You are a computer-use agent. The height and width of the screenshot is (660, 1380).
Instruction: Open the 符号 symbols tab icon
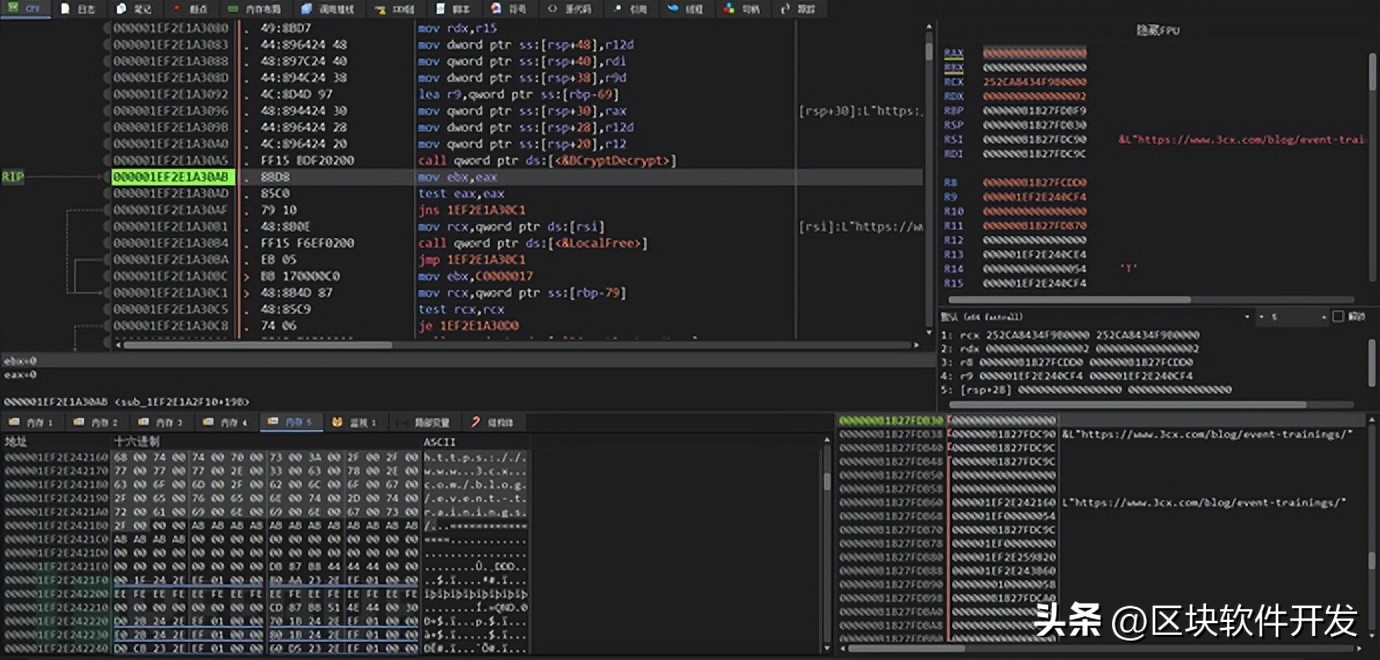(495, 9)
